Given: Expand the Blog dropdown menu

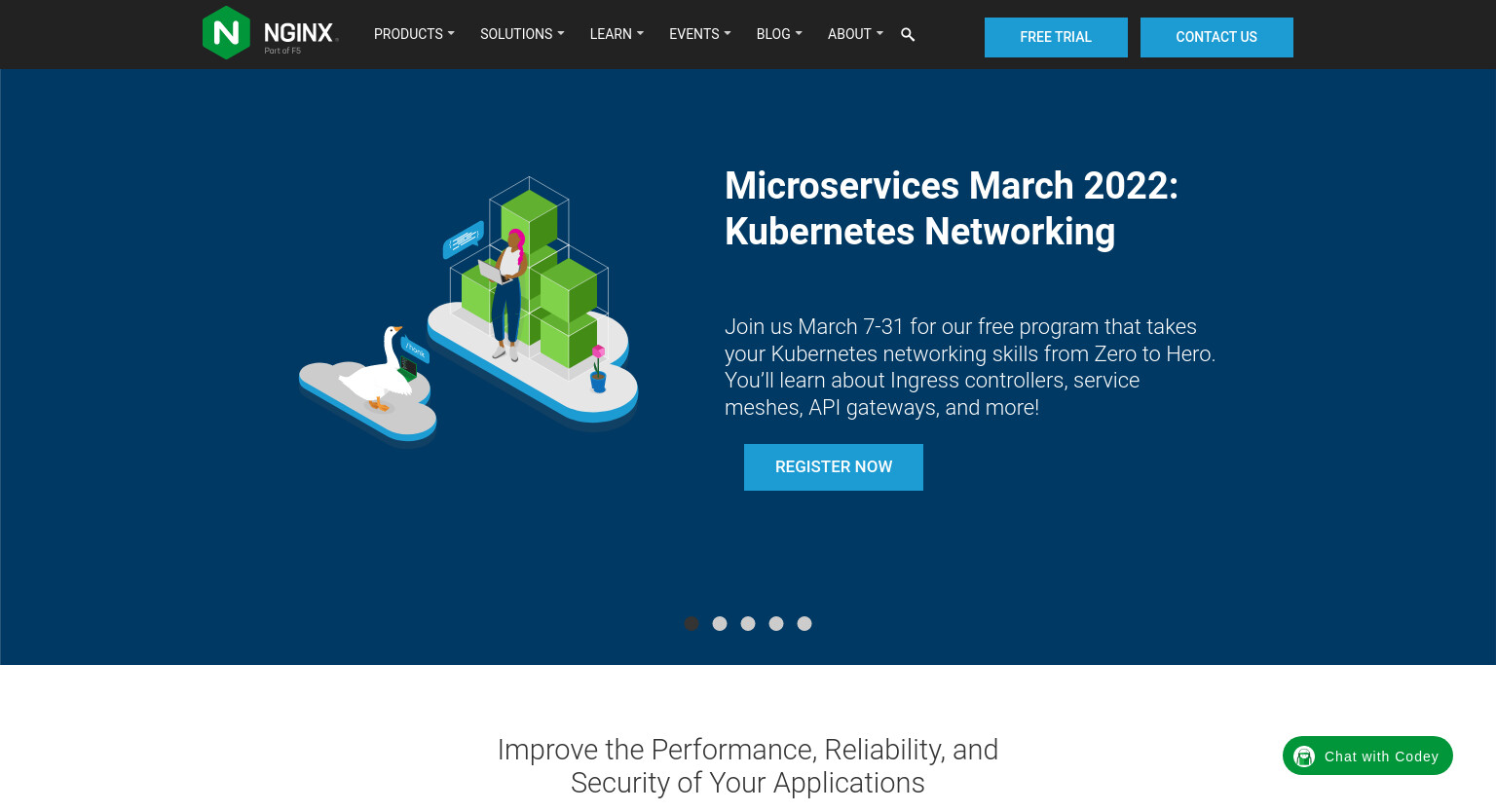Looking at the screenshot, I should 779,34.
